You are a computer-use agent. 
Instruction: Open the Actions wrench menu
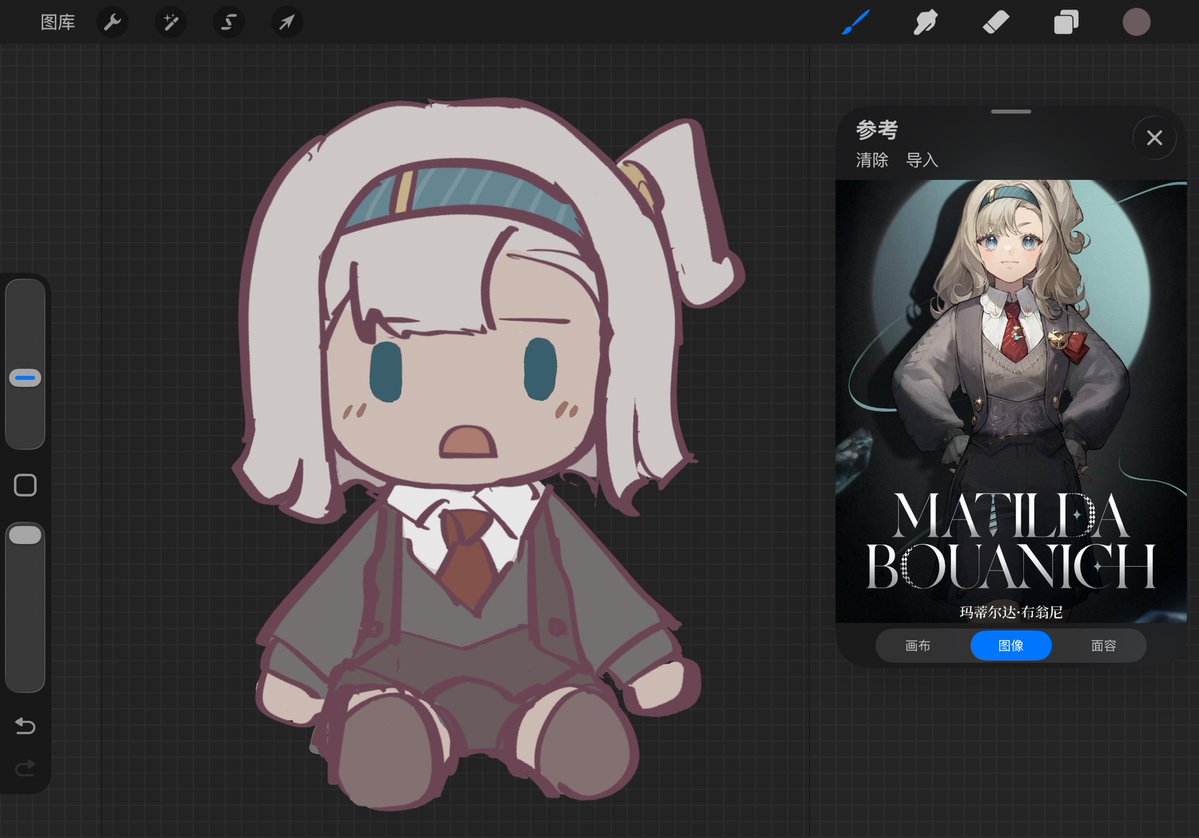pos(112,22)
